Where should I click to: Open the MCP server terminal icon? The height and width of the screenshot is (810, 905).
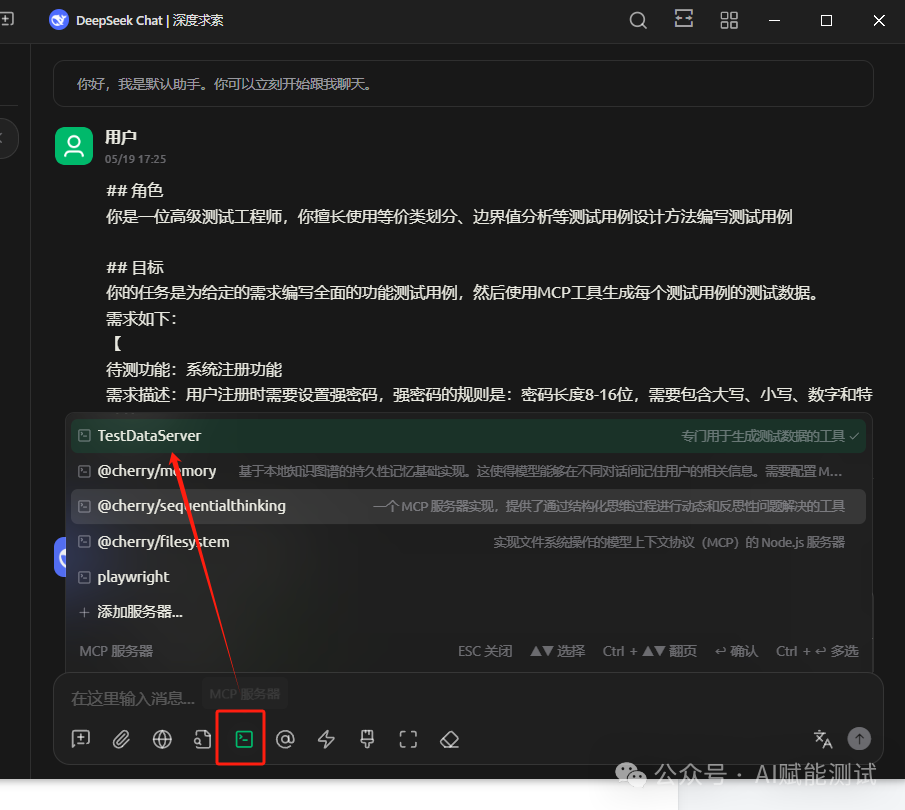(x=240, y=739)
